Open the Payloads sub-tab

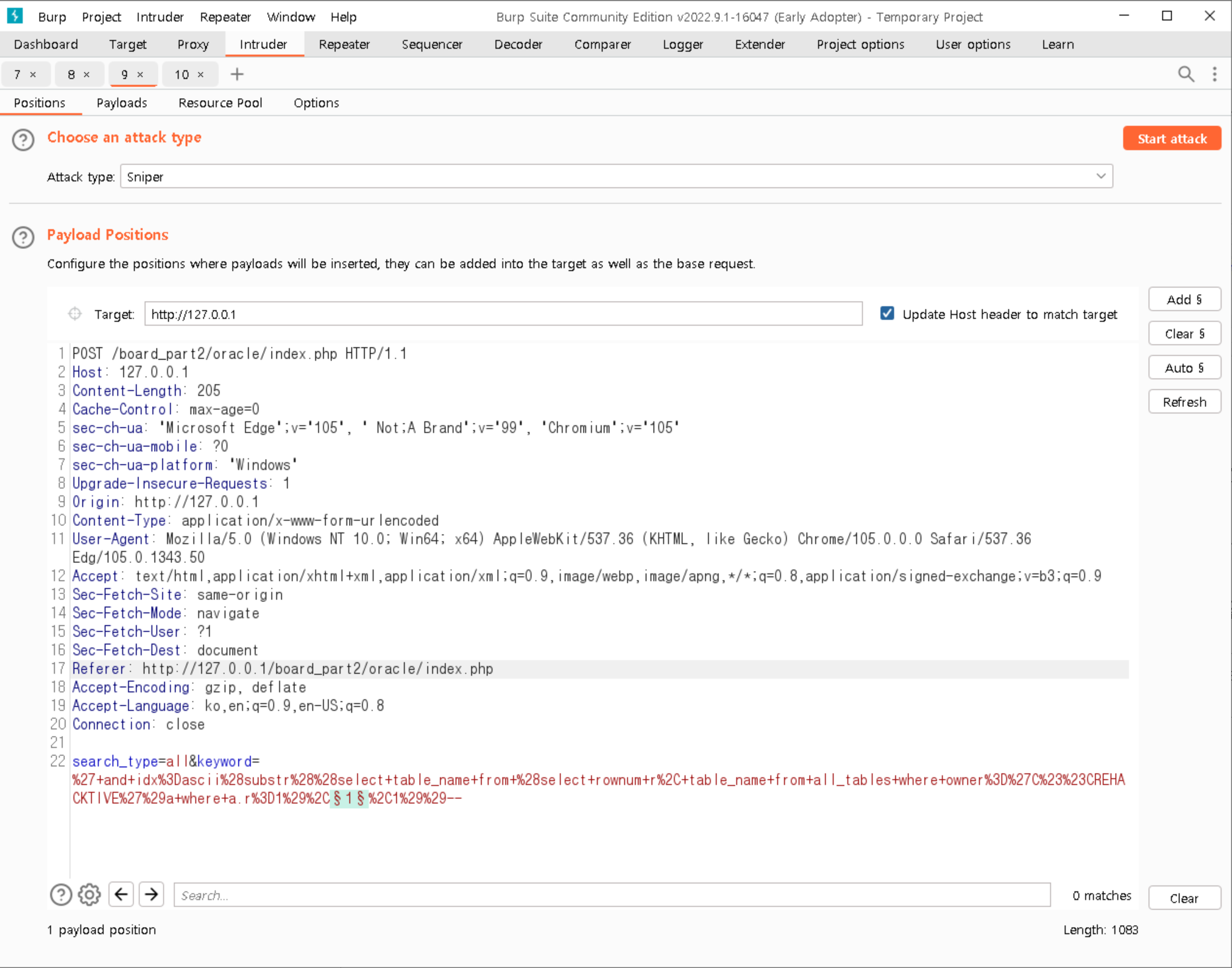click(122, 103)
